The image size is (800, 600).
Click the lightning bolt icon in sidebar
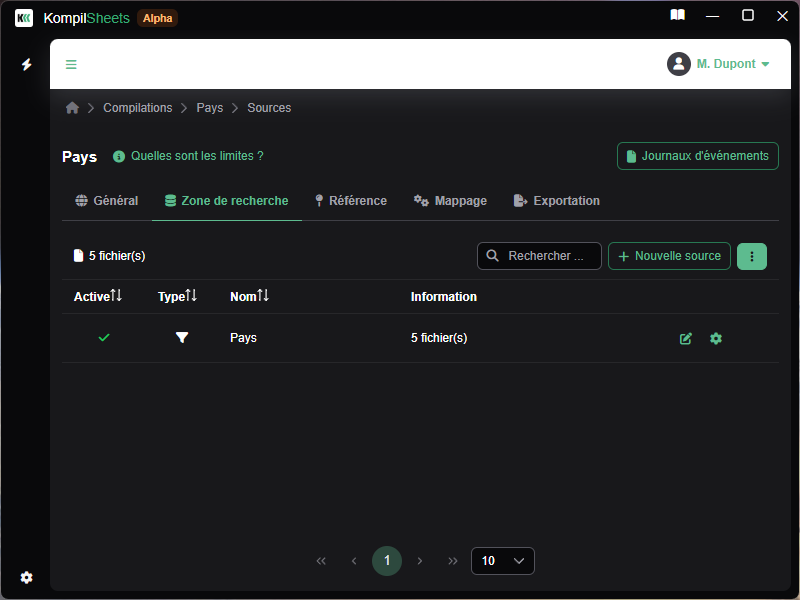[27, 65]
